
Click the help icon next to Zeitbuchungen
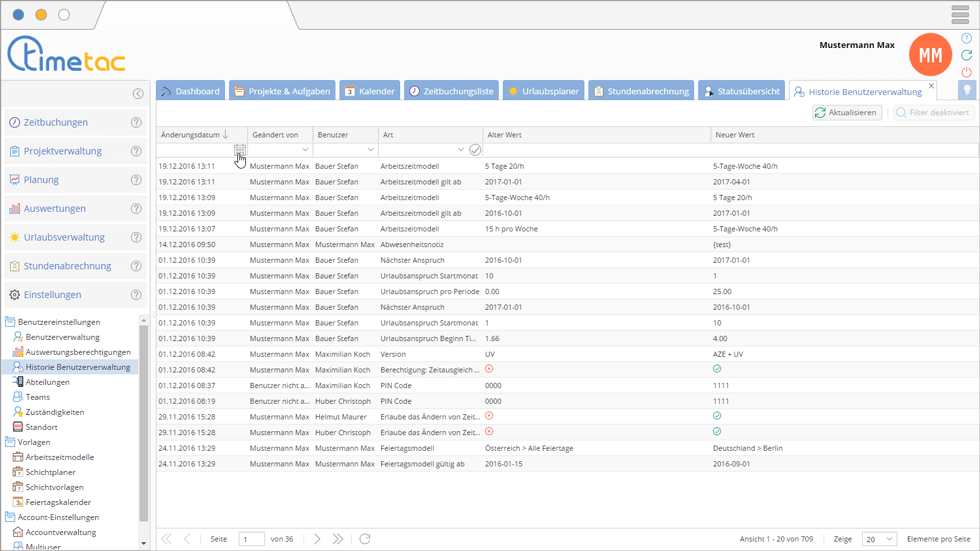[x=136, y=123]
